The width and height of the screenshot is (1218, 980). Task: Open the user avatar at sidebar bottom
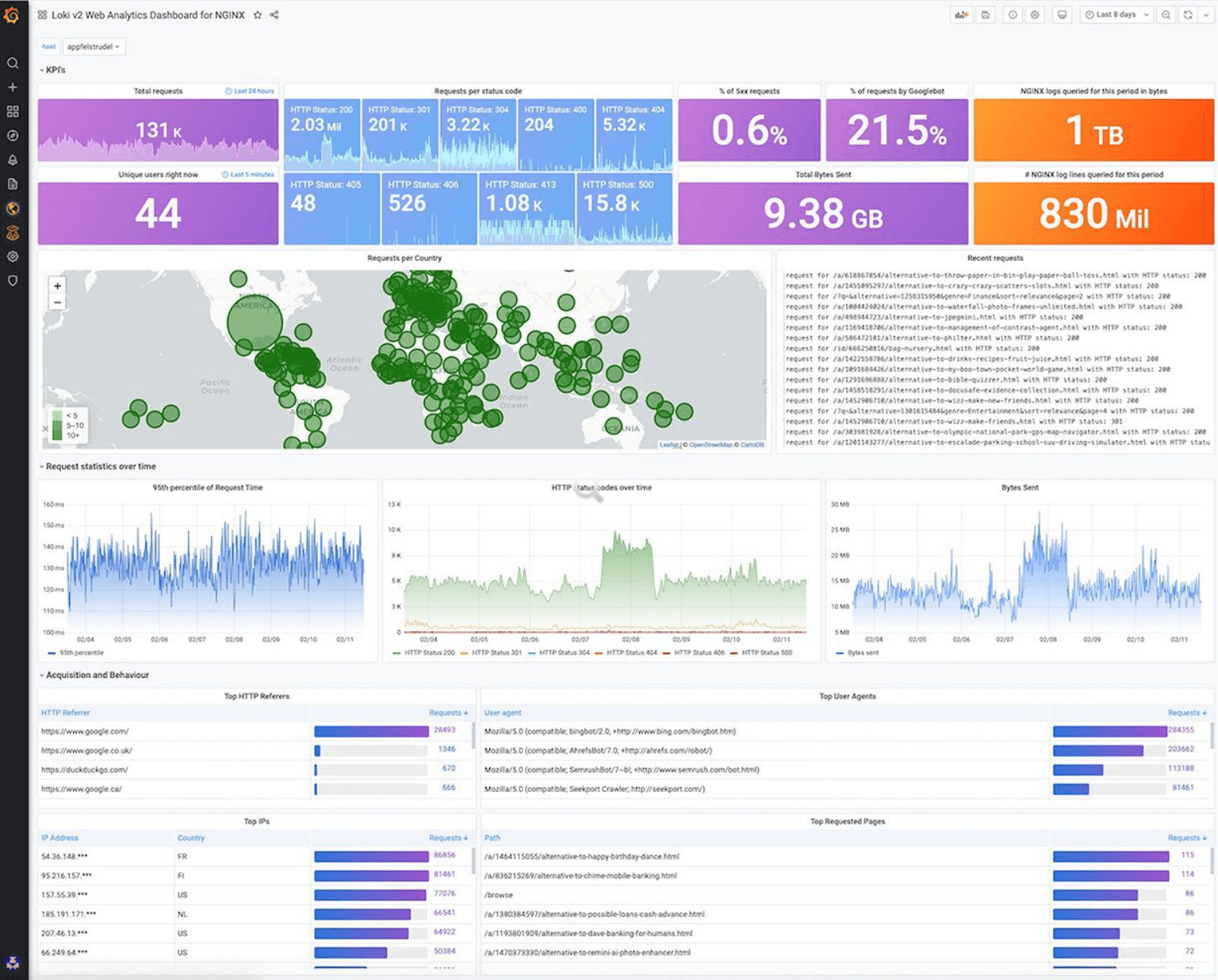click(x=13, y=963)
